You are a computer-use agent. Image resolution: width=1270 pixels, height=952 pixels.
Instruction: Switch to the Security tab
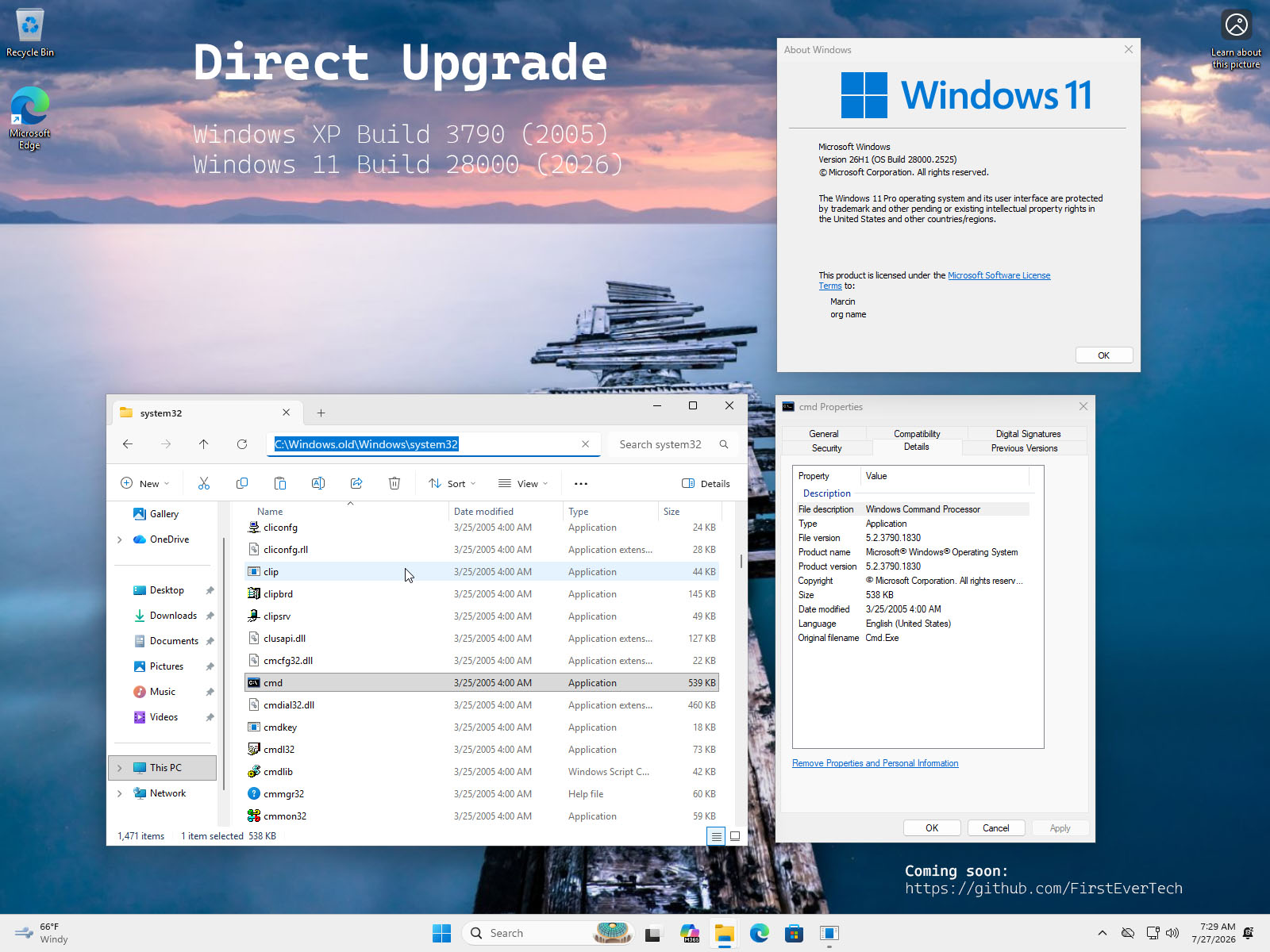(x=826, y=448)
